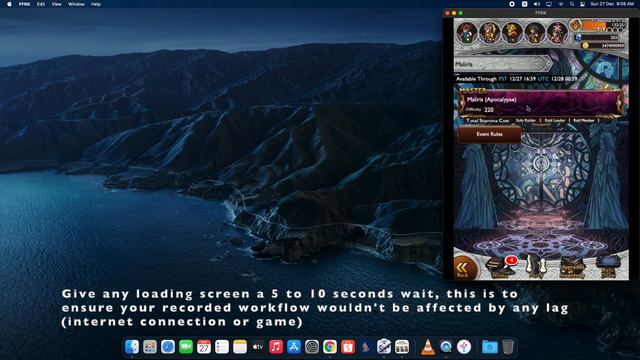Select the third party member portrait
Screen dimensions: 640x360
(512, 33)
